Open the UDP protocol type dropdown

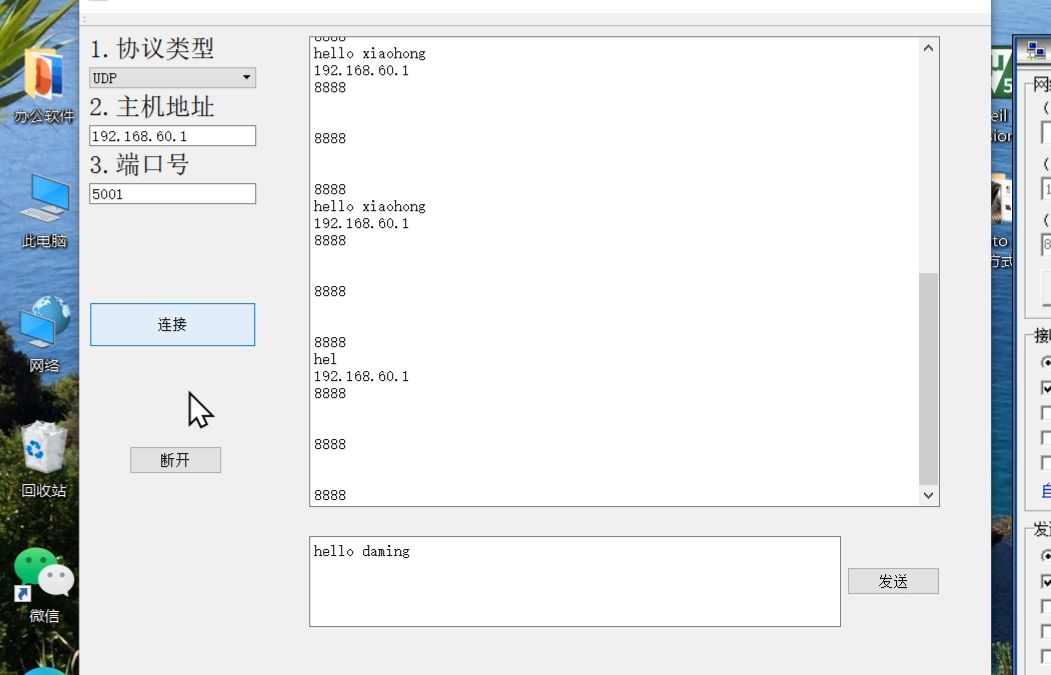pyautogui.click(x=172, y=78)
